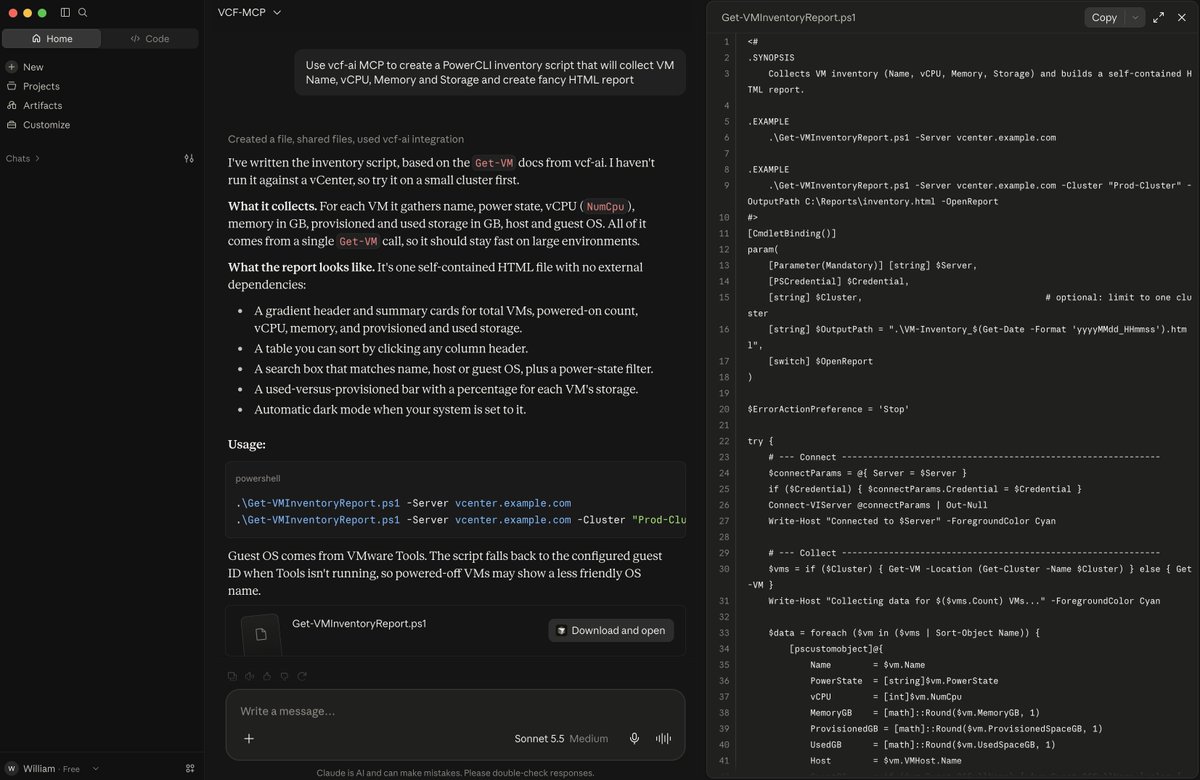Click the W avatar for William
The image size is (1200, 780).
coord(11,768)
